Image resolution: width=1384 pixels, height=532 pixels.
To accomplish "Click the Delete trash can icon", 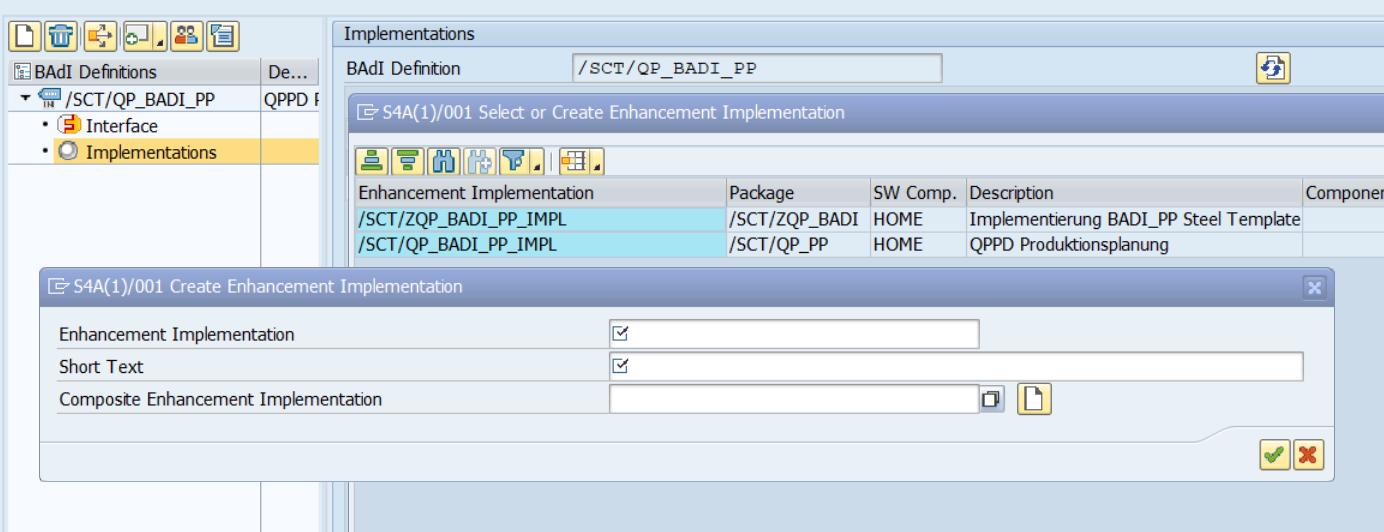I will [x=61, y=36].
